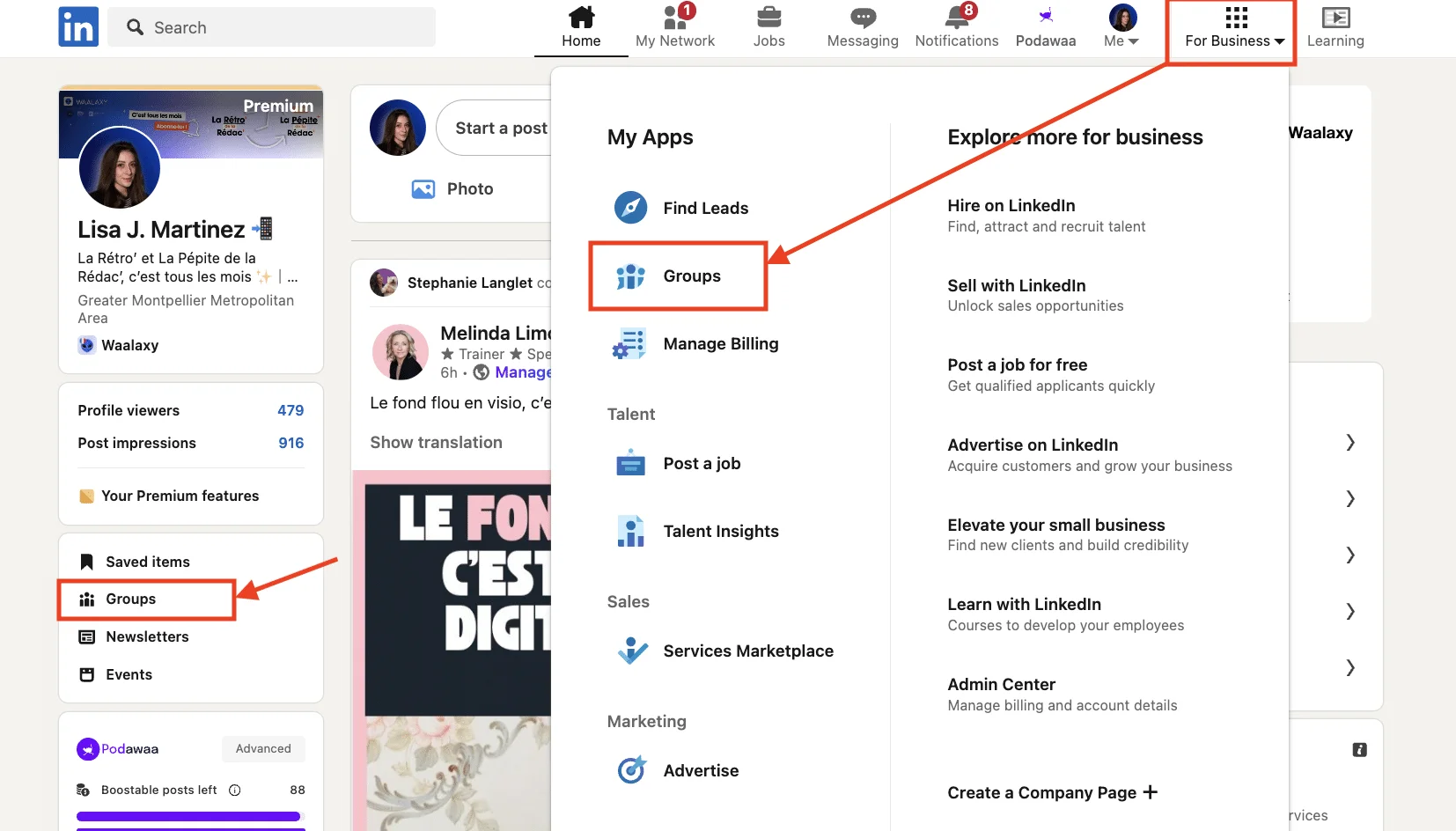Open the Podawaa nav item
The height and width of the screenshot is (831, 1456).
(x=1046, y=27)
